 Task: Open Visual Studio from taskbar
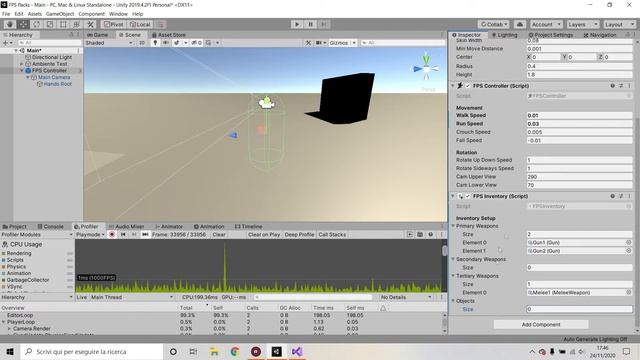(297, 351)
